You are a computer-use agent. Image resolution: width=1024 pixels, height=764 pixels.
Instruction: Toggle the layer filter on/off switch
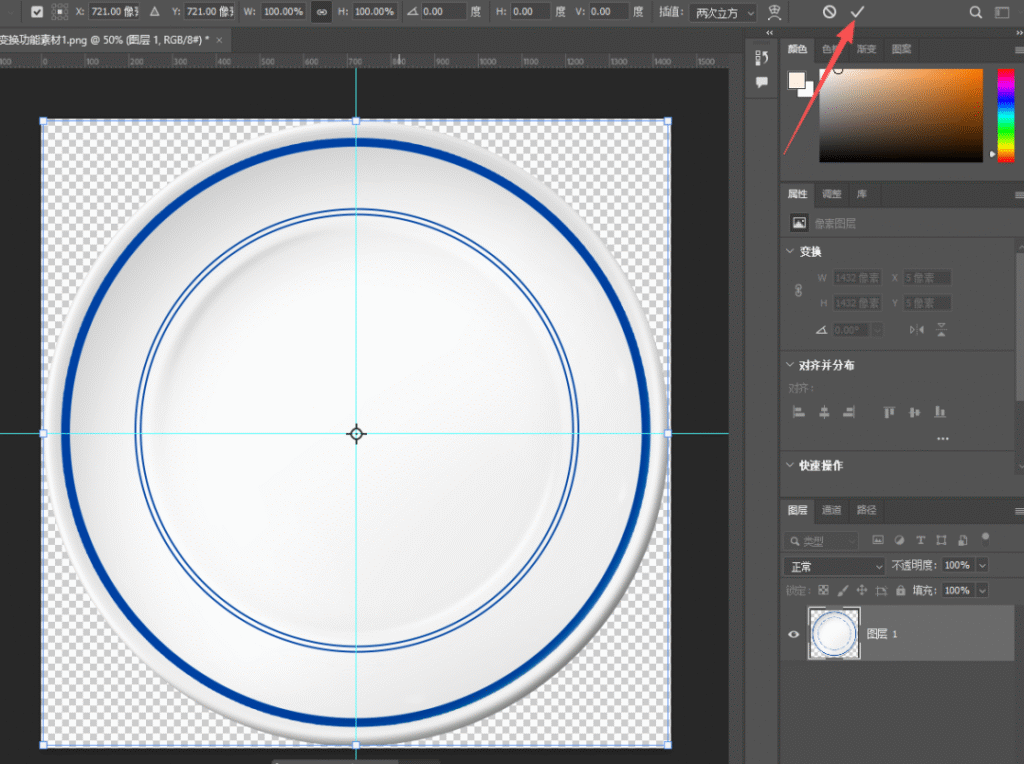(x=985, y=539)
